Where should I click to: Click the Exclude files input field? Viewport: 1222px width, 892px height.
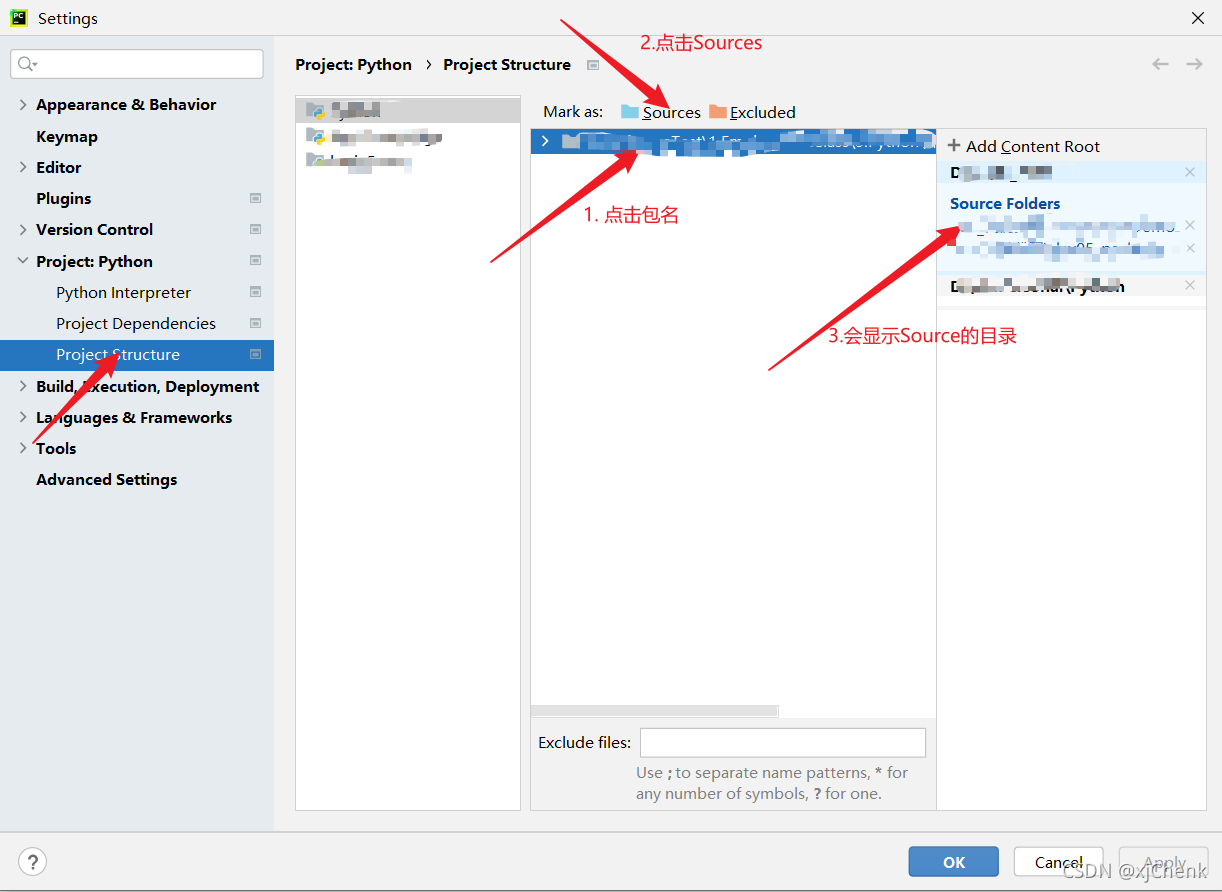click(x=783, y=743)
